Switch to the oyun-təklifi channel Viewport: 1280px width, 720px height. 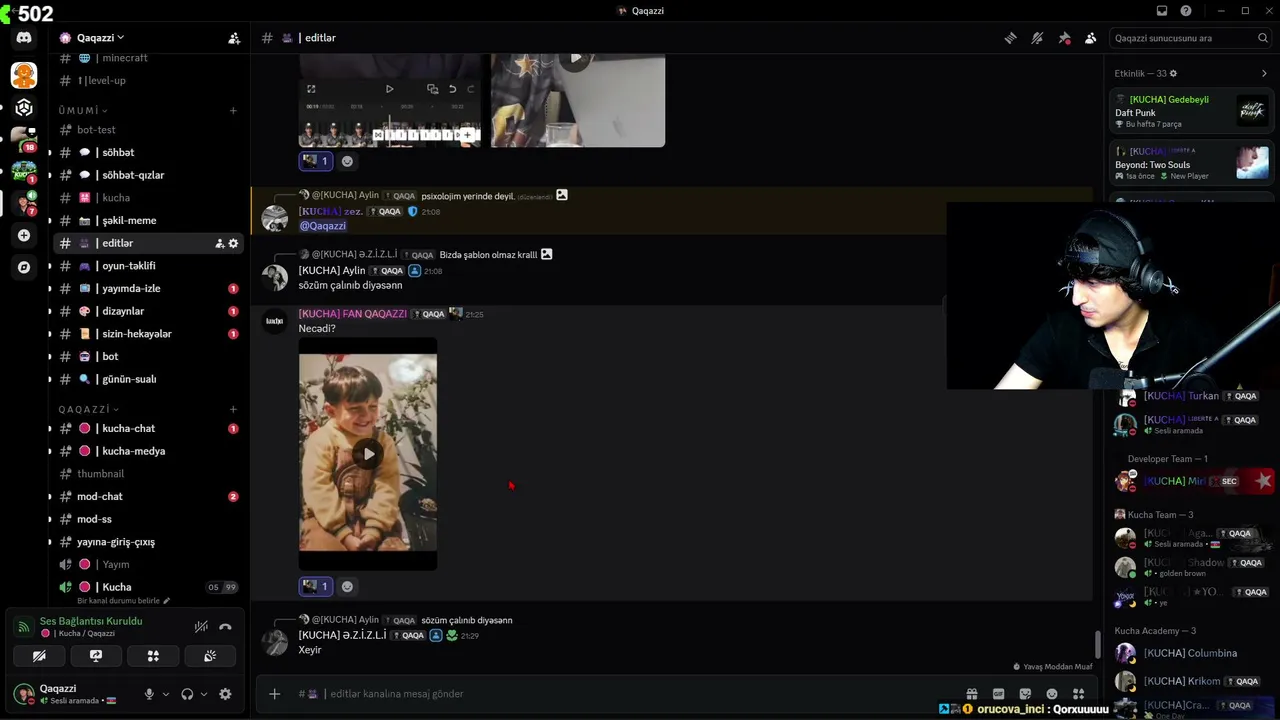point(148,266)
